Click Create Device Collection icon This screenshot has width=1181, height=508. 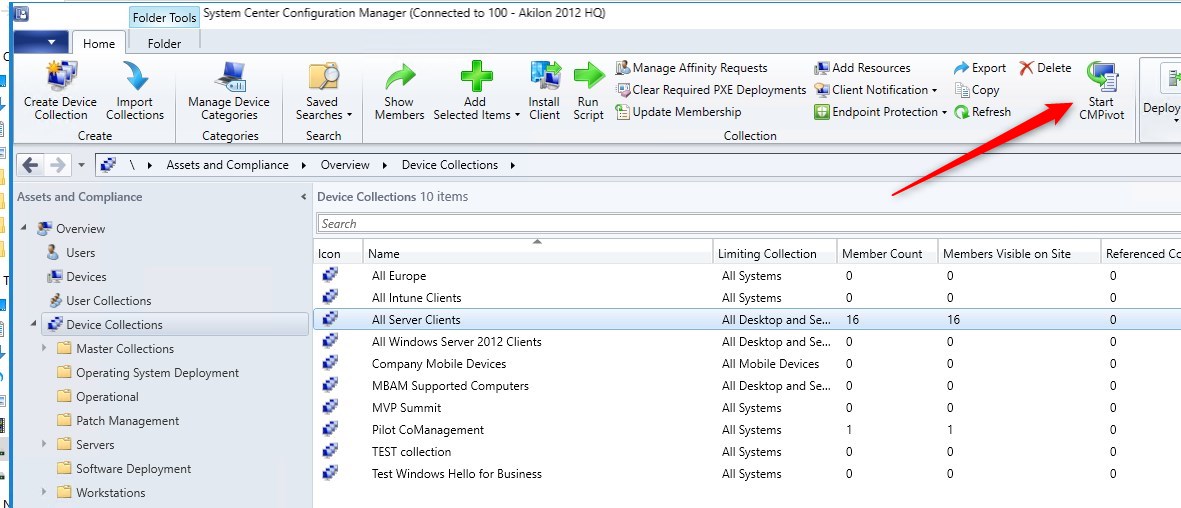(x=60, y=76)
